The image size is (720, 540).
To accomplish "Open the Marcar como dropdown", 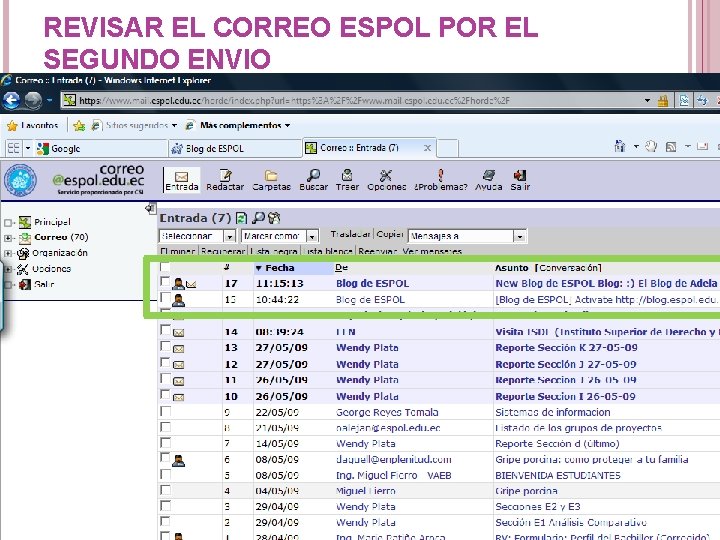I will click(x=280, y=236).
